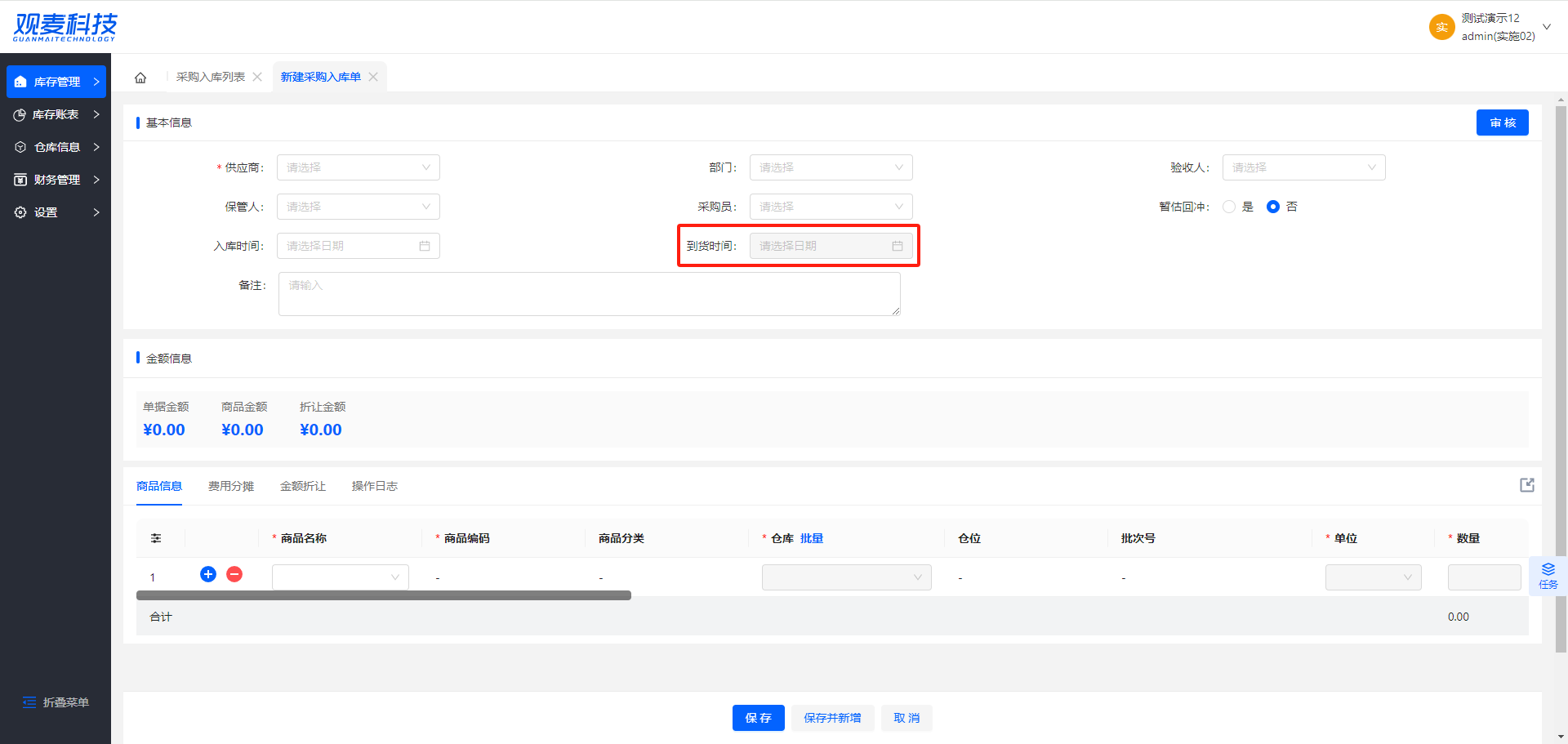This screenshot has width=1568, height=744.
Task: Open the 供应商 dropdown
Action: 359,167
